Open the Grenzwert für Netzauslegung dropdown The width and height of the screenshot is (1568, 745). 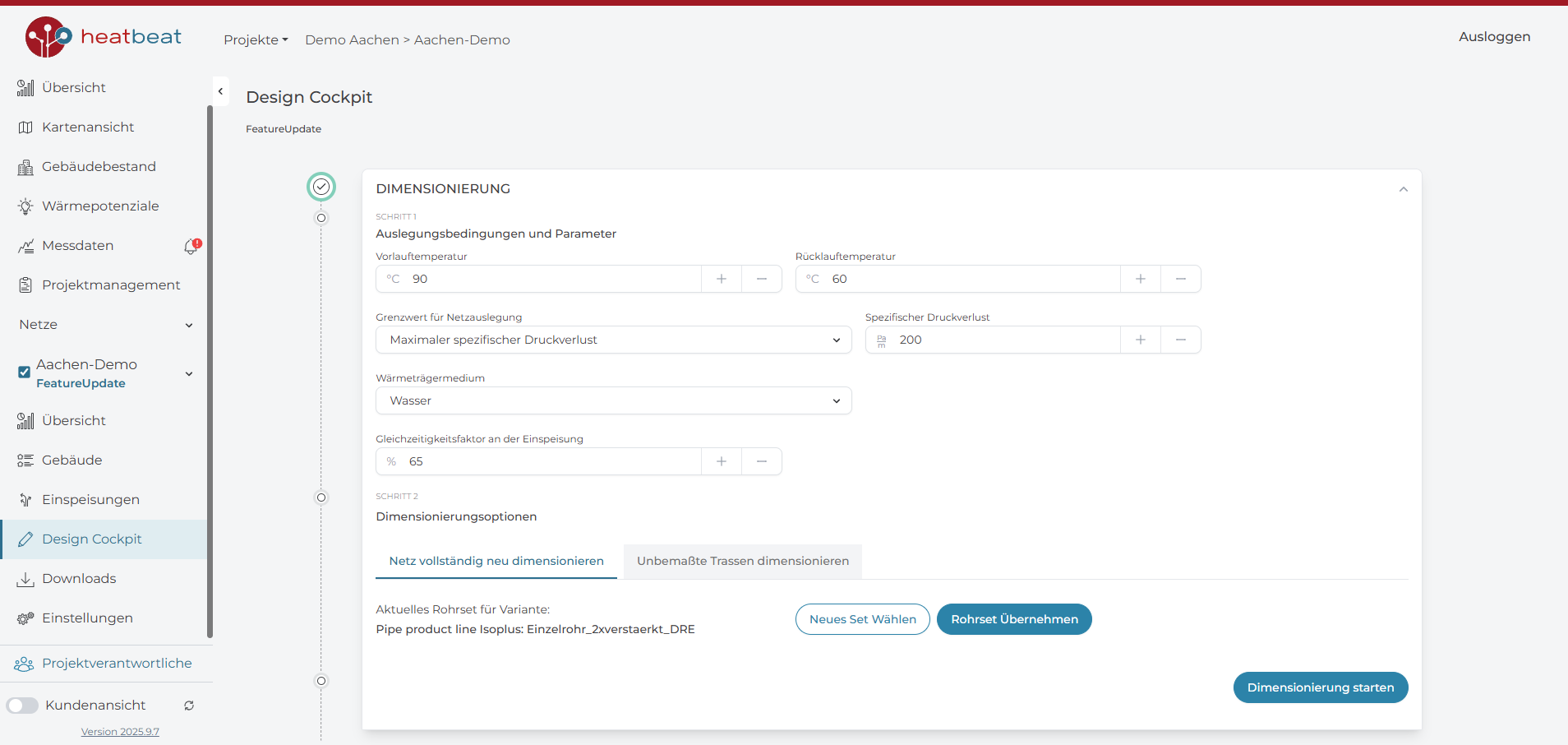[x=613, y=340]
